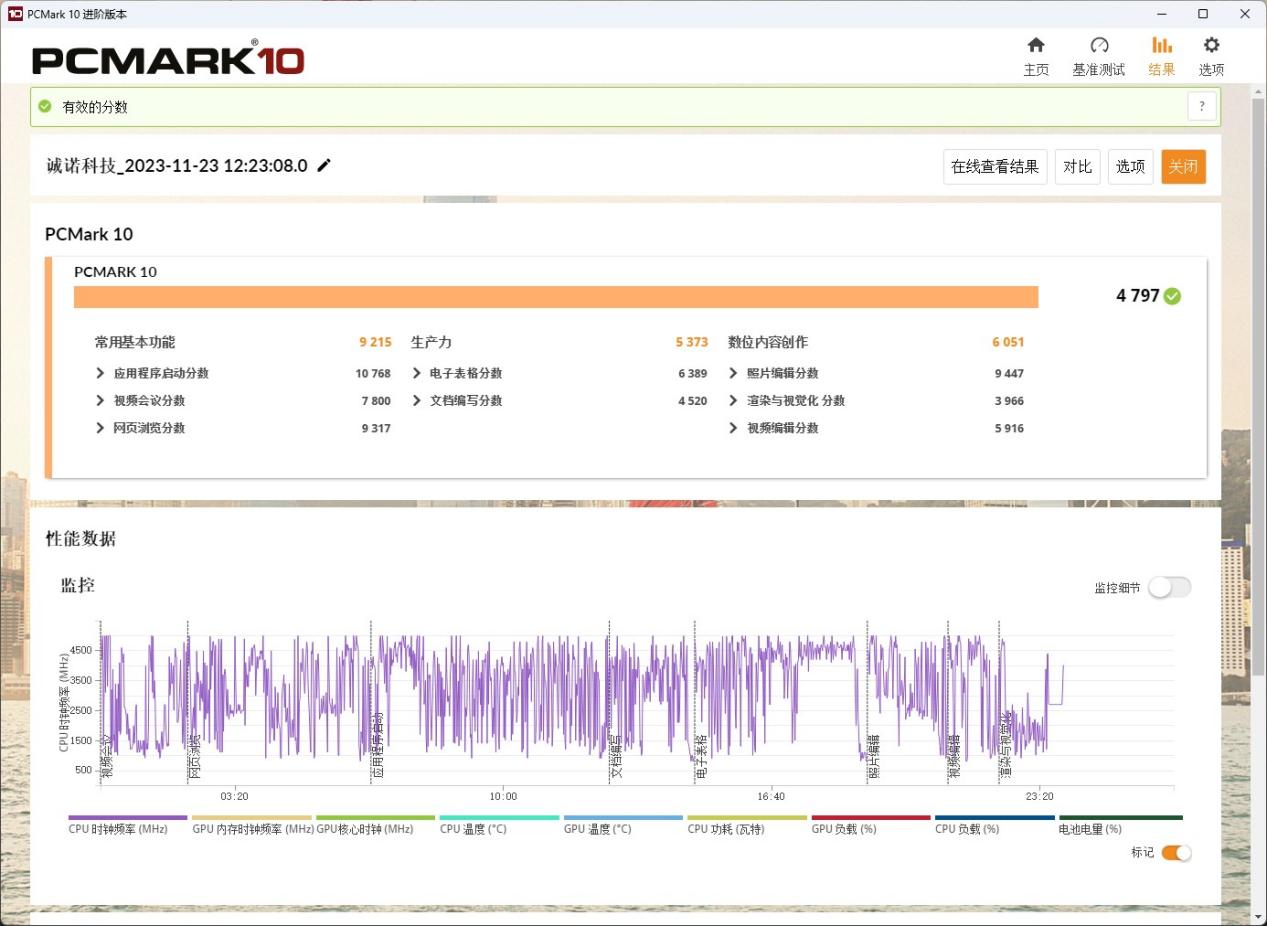Click the result title 诚诺科技_2023-11-23 12:23:08.0

point(177,166)
